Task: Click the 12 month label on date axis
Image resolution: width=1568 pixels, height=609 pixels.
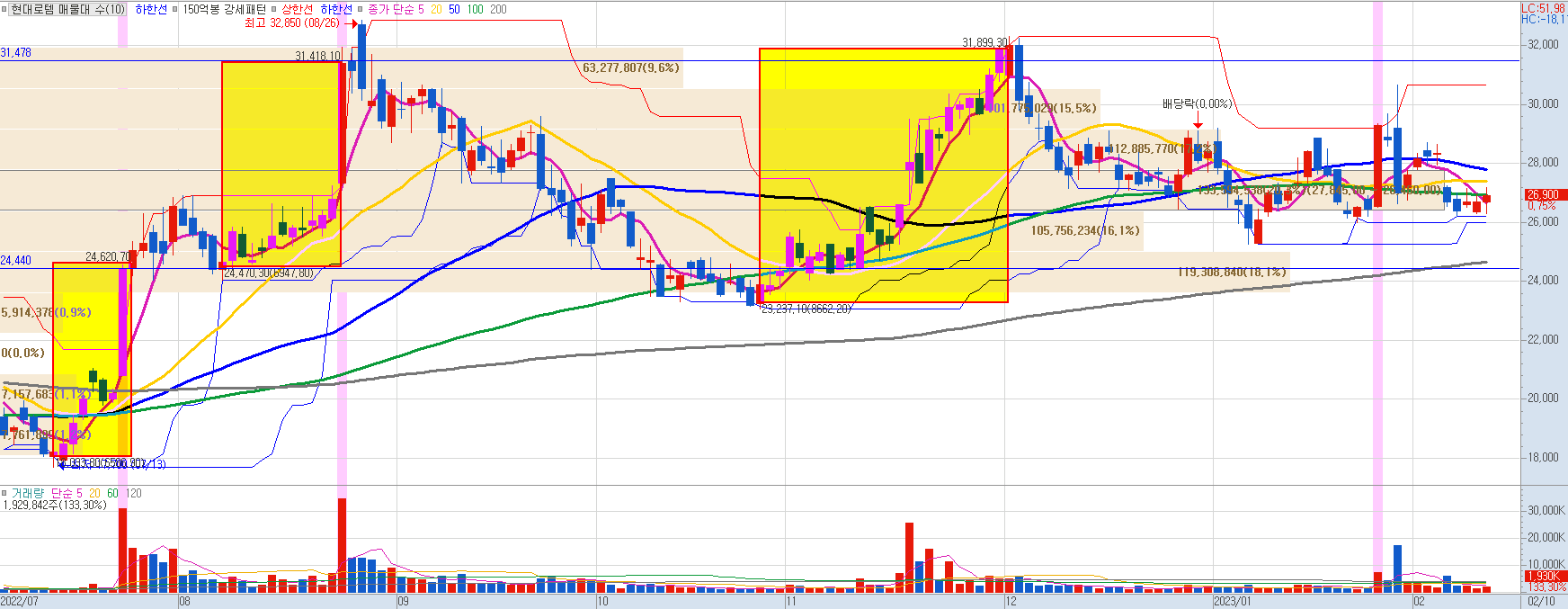Action: tap(1011, 601)
